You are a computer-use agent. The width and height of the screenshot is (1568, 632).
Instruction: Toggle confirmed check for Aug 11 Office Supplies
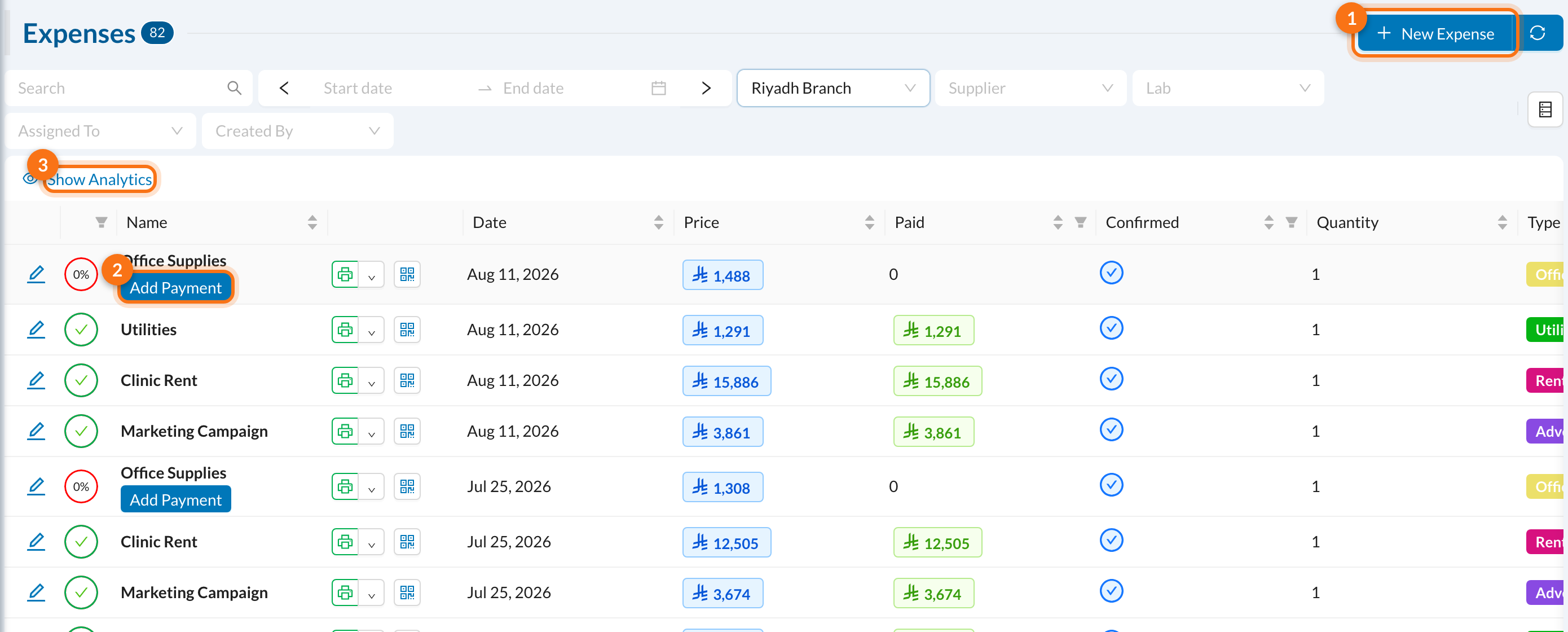(x=1112, y=273)
